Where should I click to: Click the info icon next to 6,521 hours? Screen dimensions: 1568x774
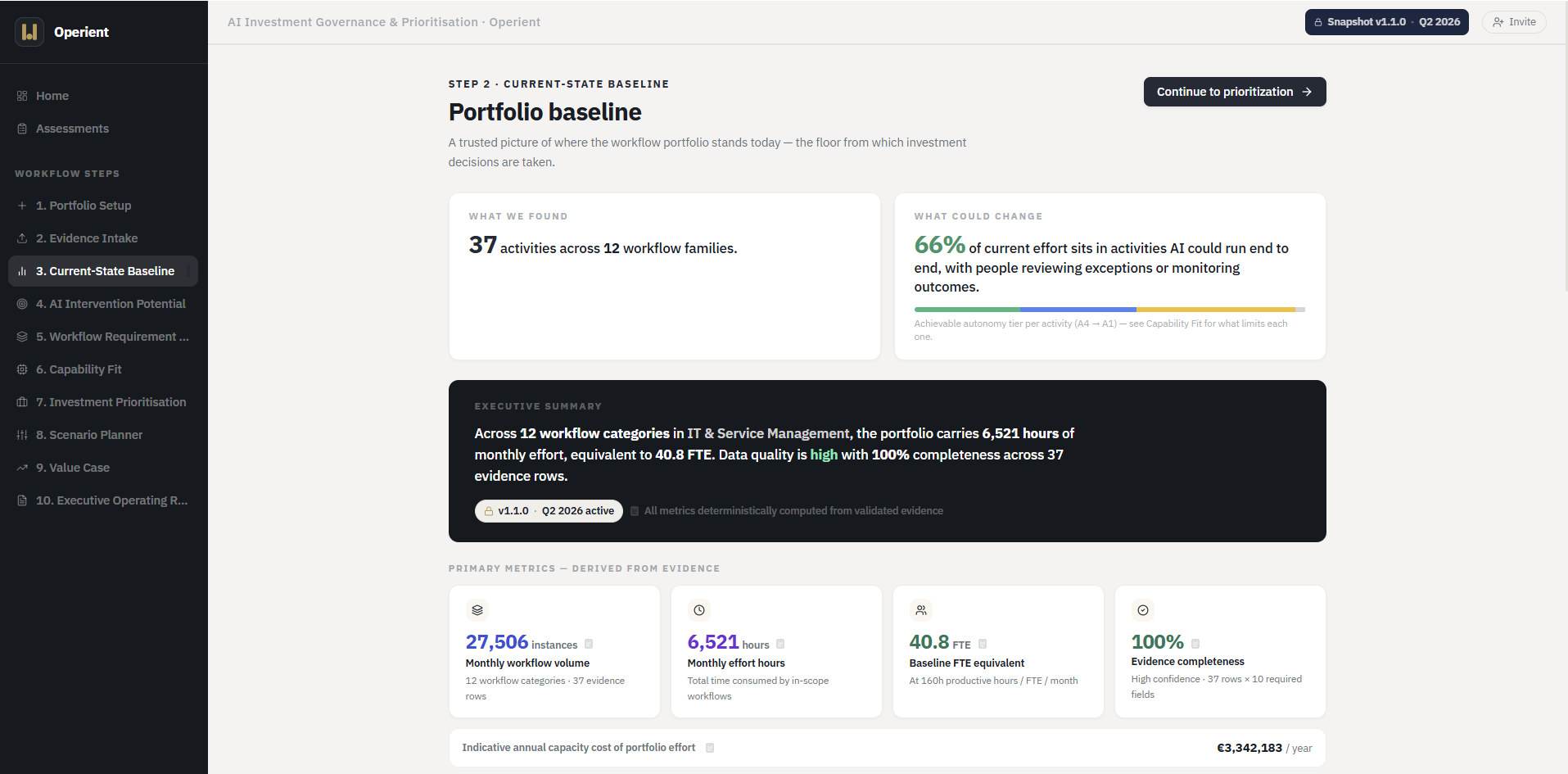(780, 644)
